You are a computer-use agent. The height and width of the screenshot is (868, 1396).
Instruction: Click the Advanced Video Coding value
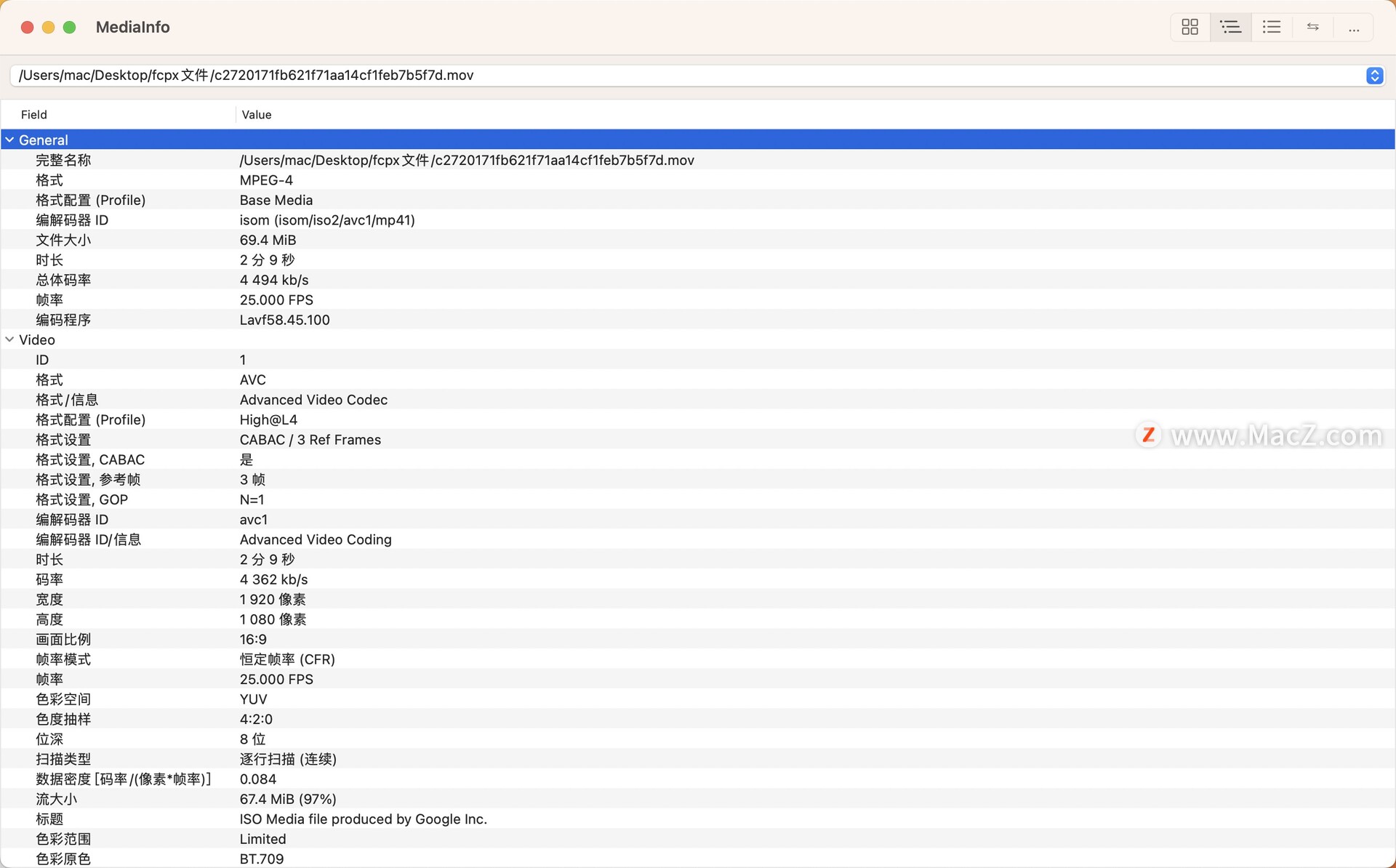click(x=316, y=539)
